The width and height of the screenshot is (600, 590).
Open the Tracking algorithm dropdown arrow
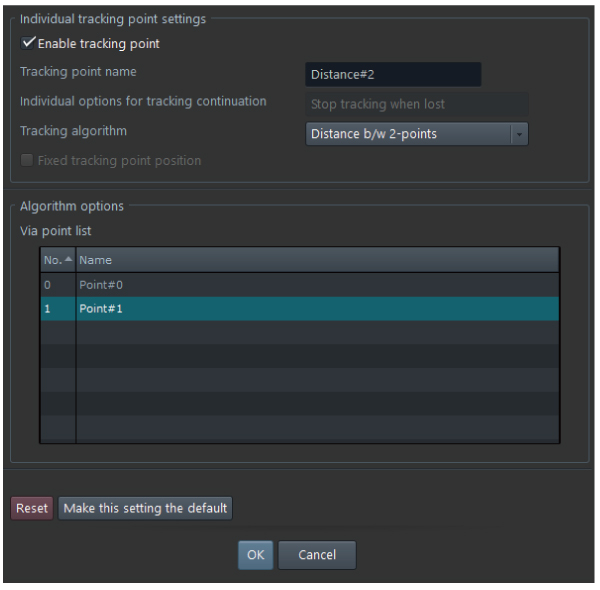(x=518, y=134)
